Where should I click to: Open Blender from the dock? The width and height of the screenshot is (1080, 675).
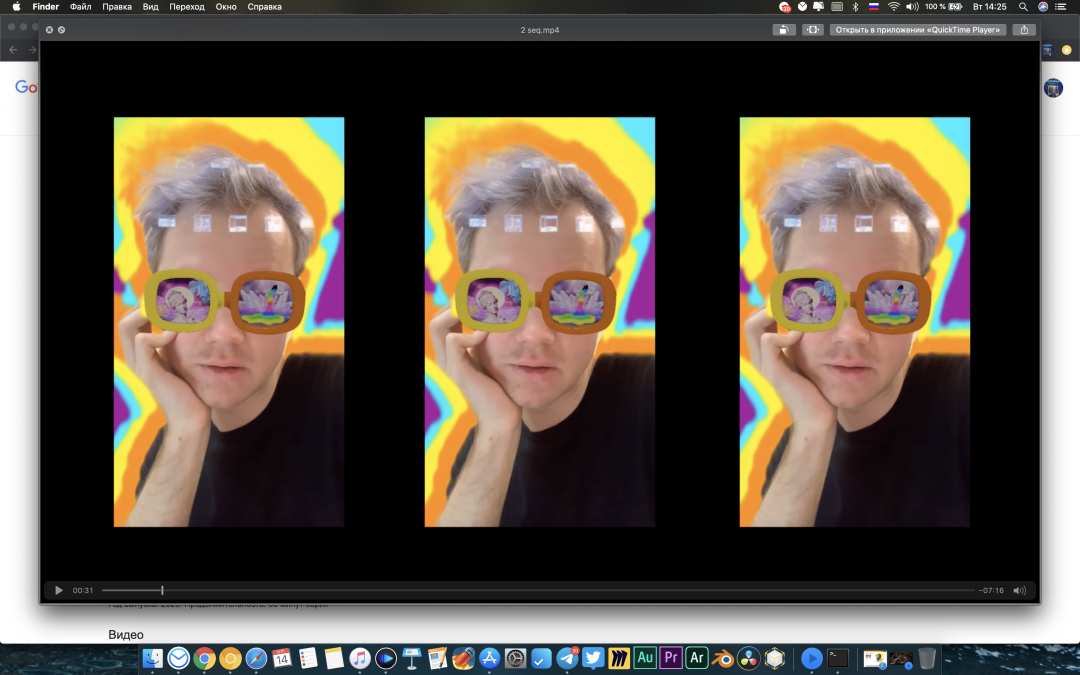coord(722,658)
